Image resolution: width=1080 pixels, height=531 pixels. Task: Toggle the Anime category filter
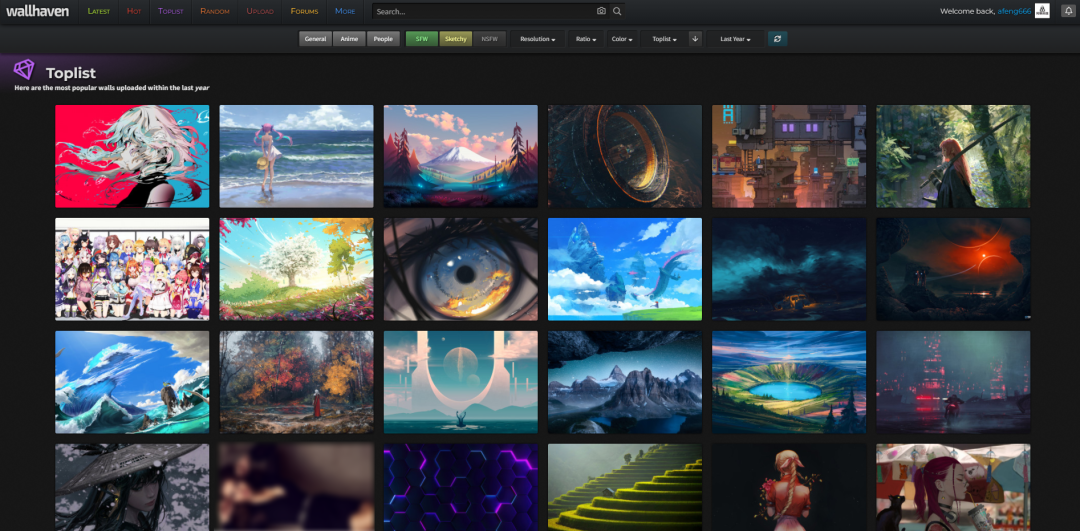(x=349, y=39)
